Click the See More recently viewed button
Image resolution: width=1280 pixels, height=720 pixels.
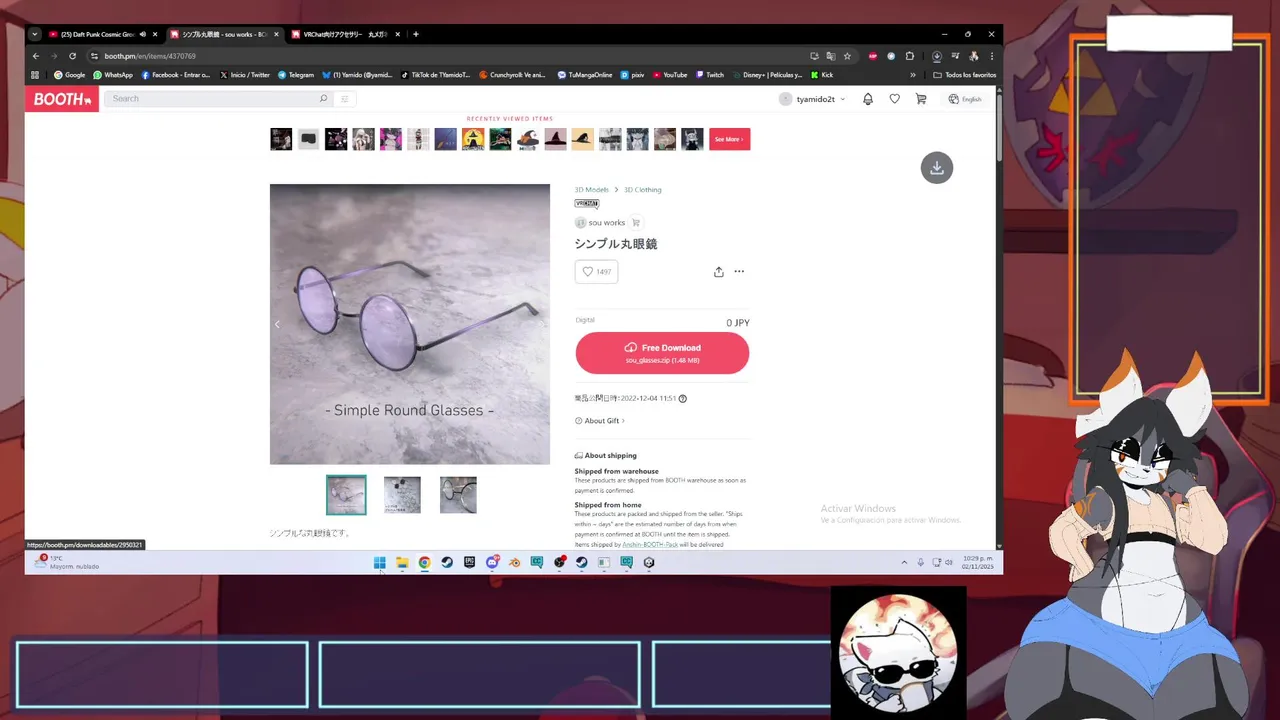(729, 139)
